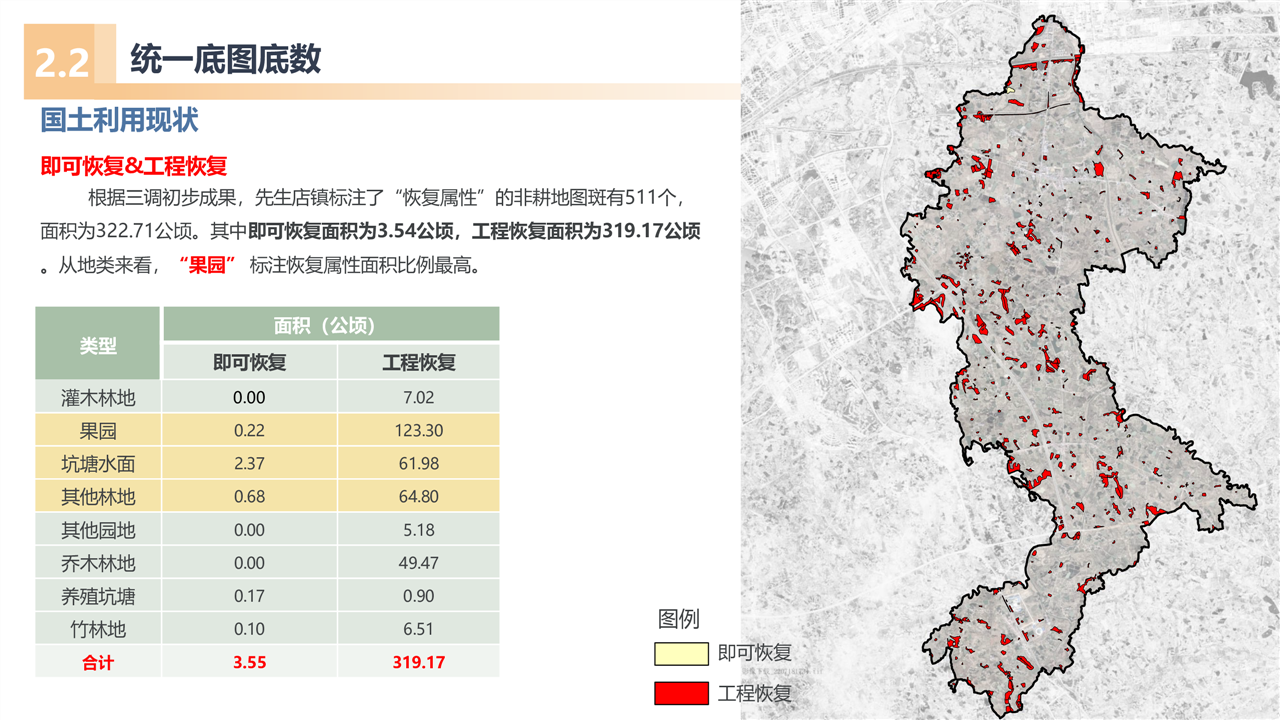The width and height of the screenshot is (1280, 720).
Task: Click the red 即可恢复&工程恢复 subheading
Action: pos(134,166)
